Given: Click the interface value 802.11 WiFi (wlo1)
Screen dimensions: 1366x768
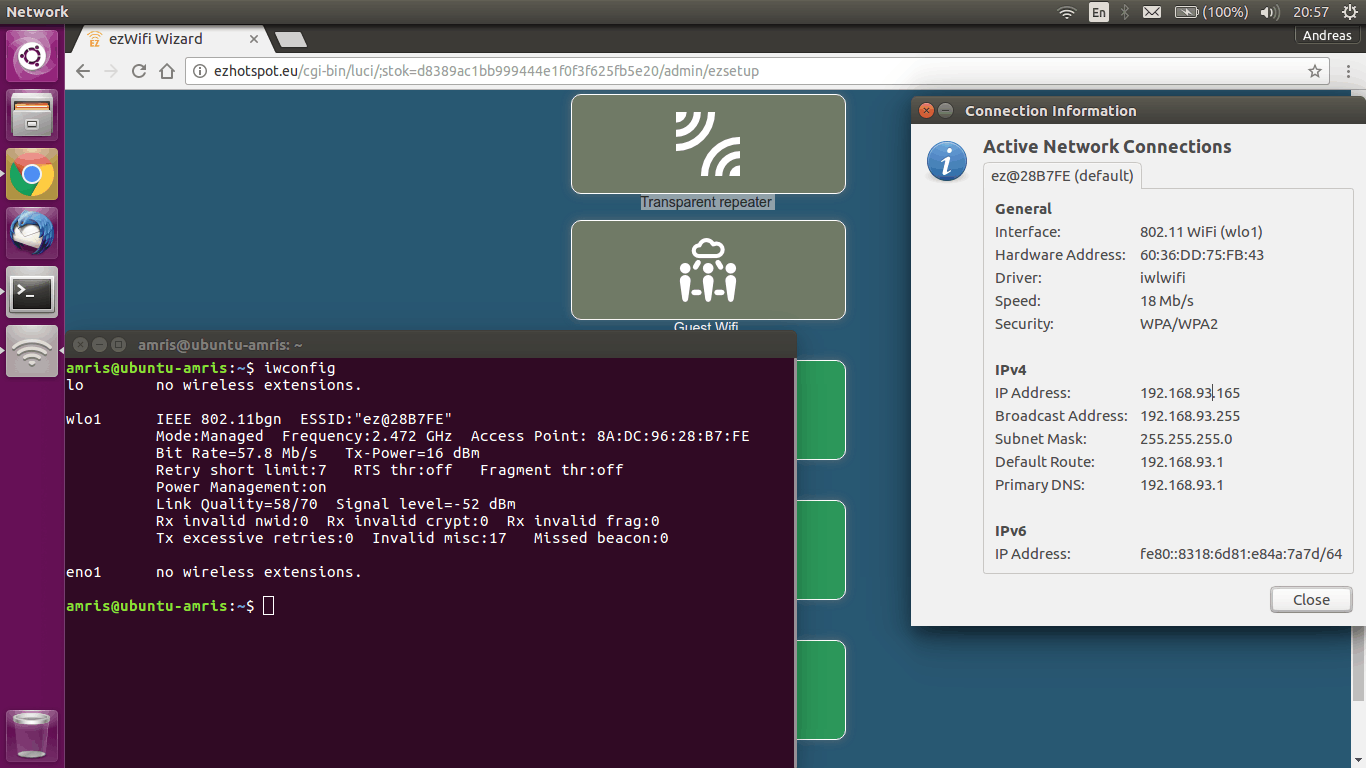Looking at the screenshot, I should point(1201,232).
